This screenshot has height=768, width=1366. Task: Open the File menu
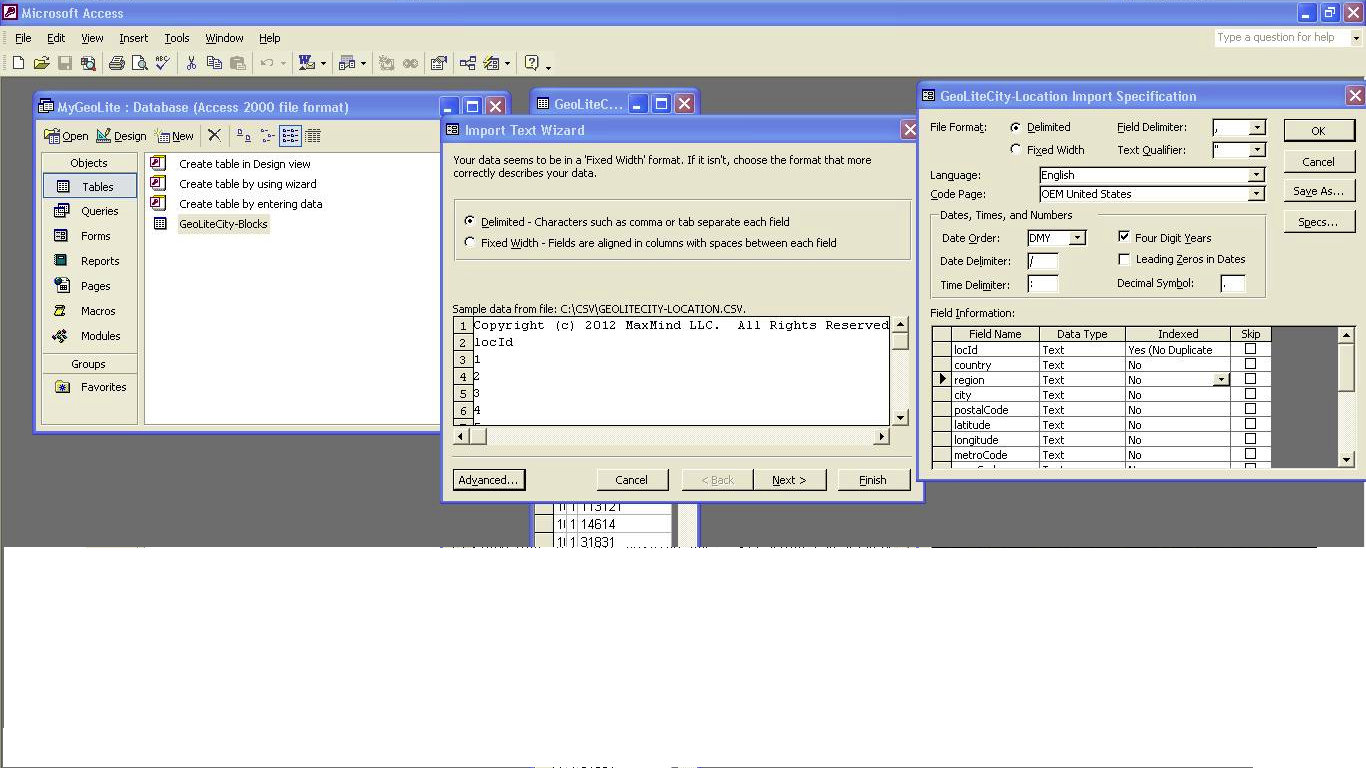(x=23, y=38)
